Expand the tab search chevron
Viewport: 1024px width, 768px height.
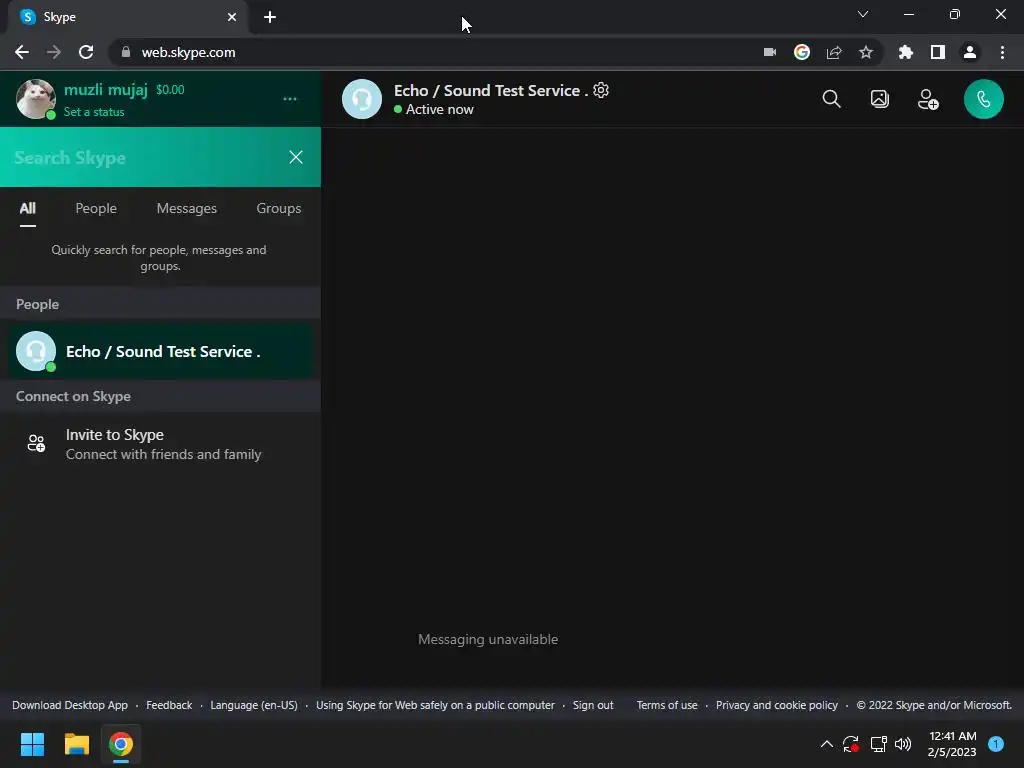(x=863, y=14)
